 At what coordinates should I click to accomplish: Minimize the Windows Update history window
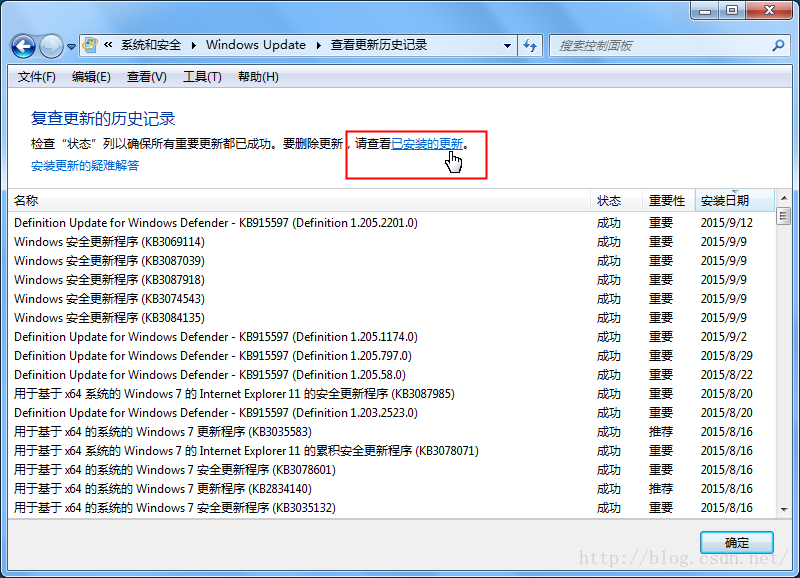(x=705, y=10)
